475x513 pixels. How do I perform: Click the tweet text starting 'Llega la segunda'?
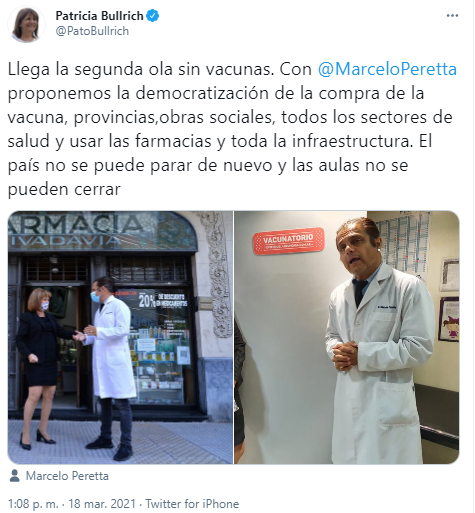(x=232, y=129)
